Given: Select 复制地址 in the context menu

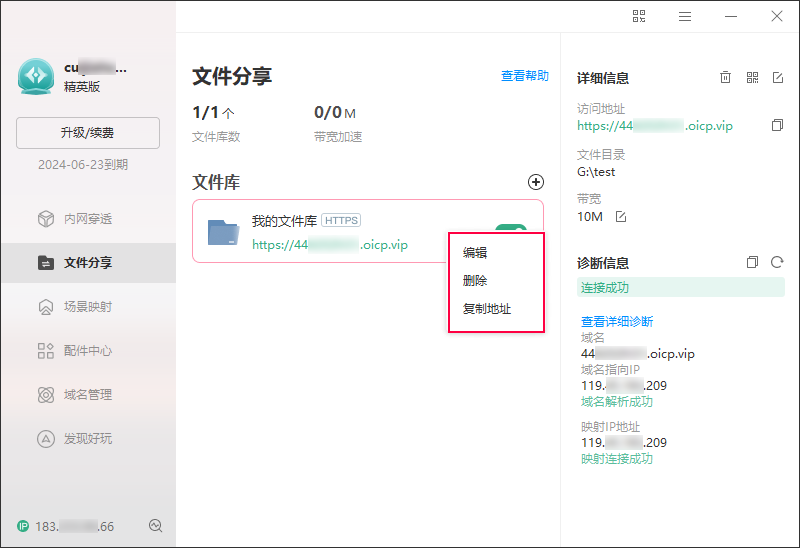Looking at the screenshot, I should [487, 309].
